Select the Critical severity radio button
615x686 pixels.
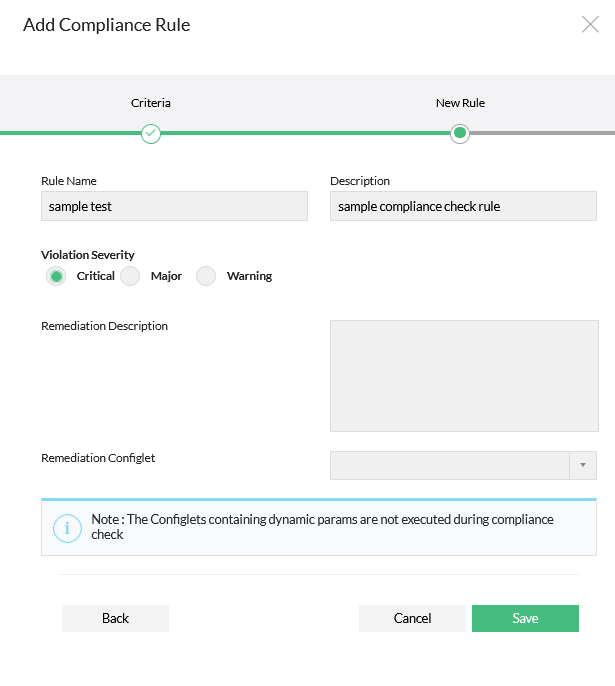(x=56, y=276)
